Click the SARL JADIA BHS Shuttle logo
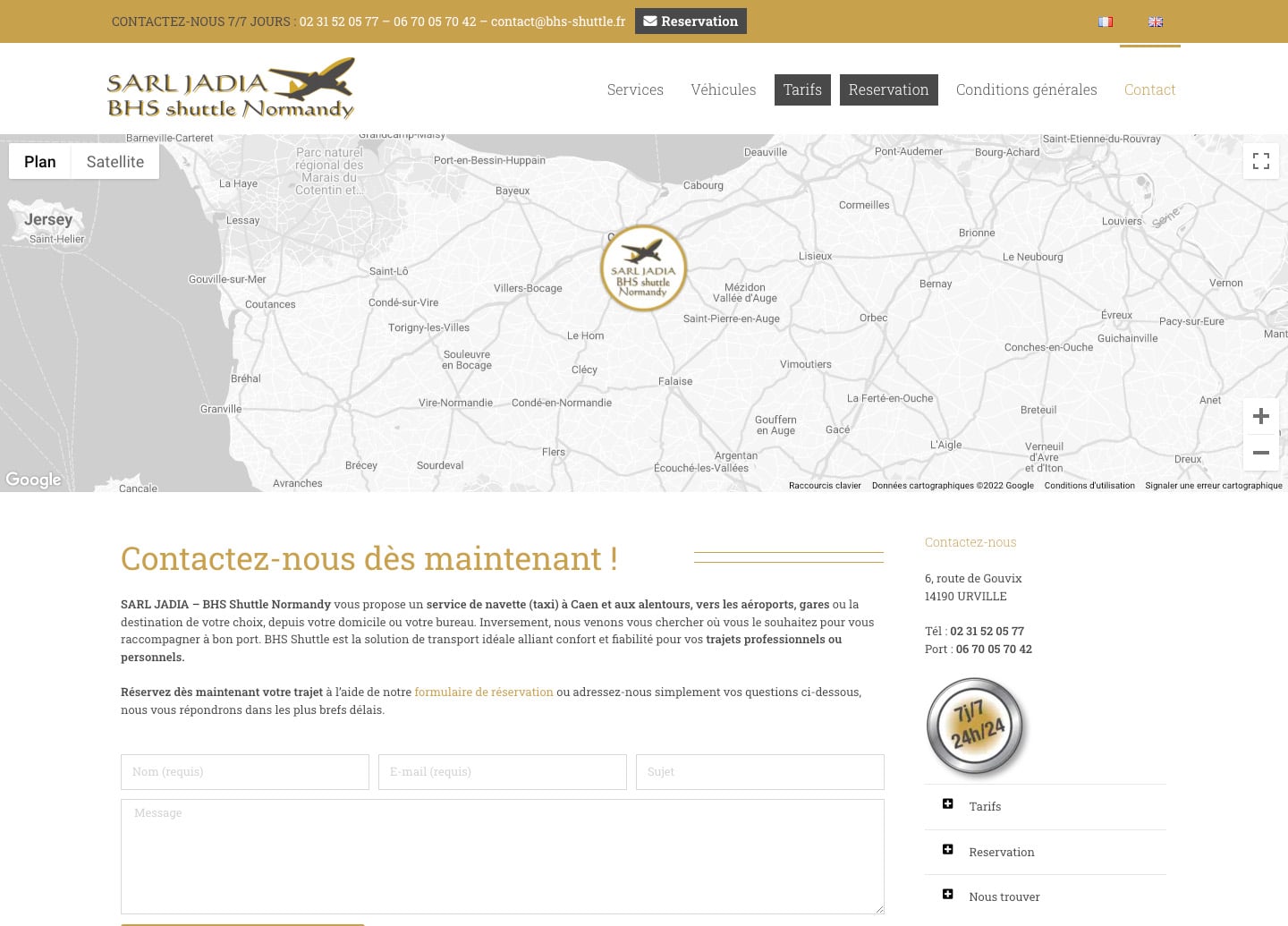 tap(232, 89)
